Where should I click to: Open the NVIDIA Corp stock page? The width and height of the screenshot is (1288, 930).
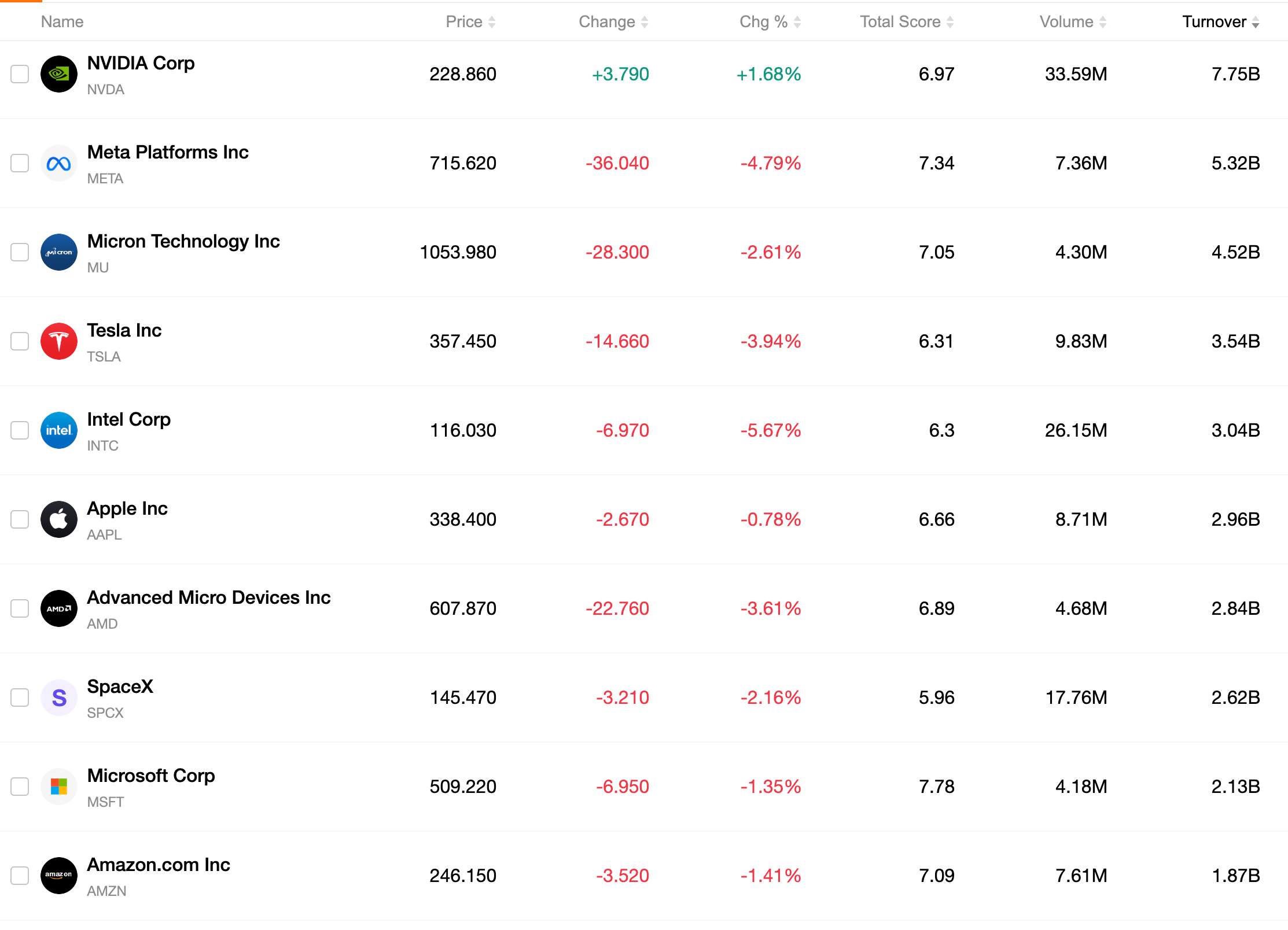click(141, 63)
